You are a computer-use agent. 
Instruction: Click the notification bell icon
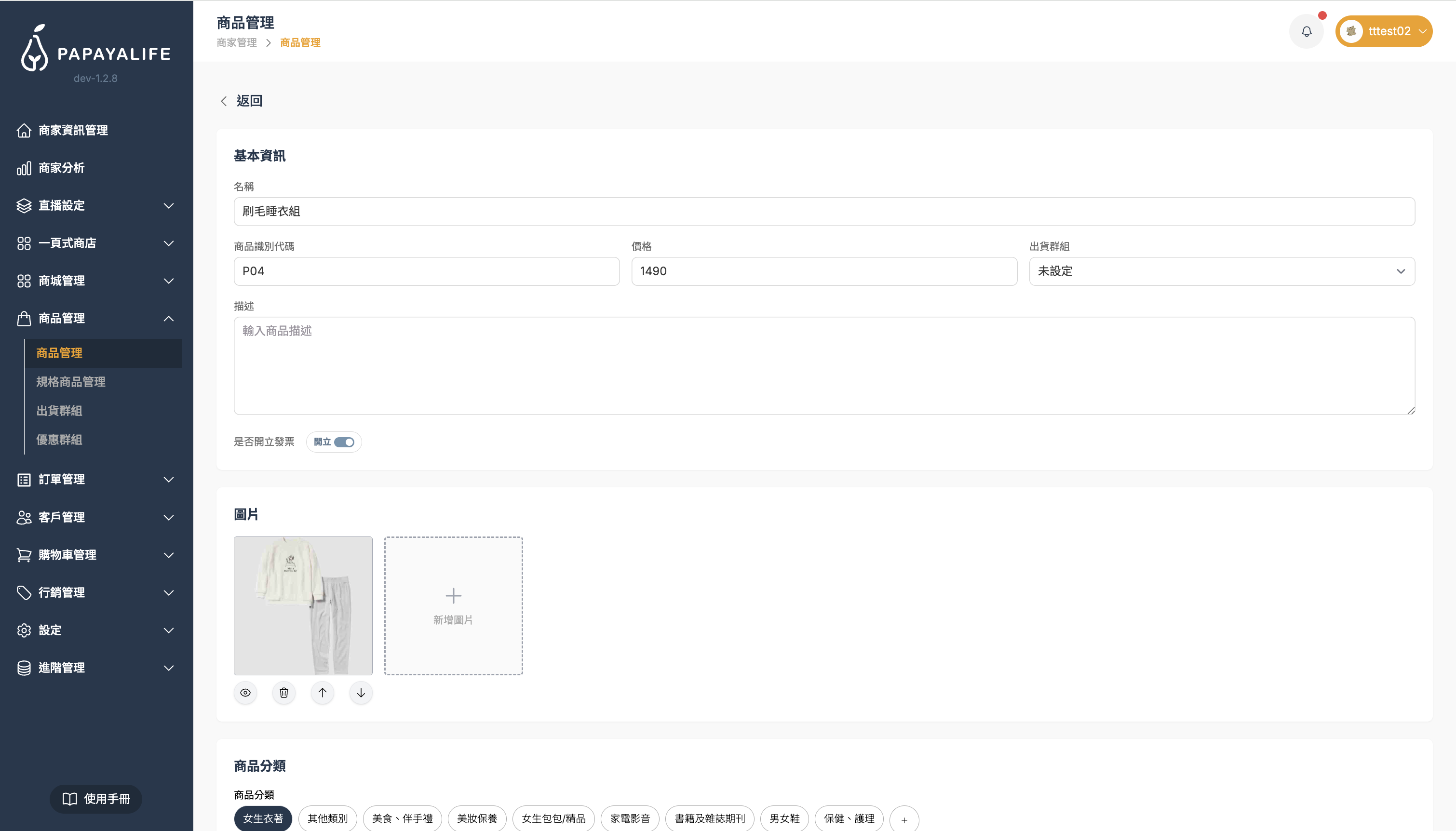click(1306, 31)
